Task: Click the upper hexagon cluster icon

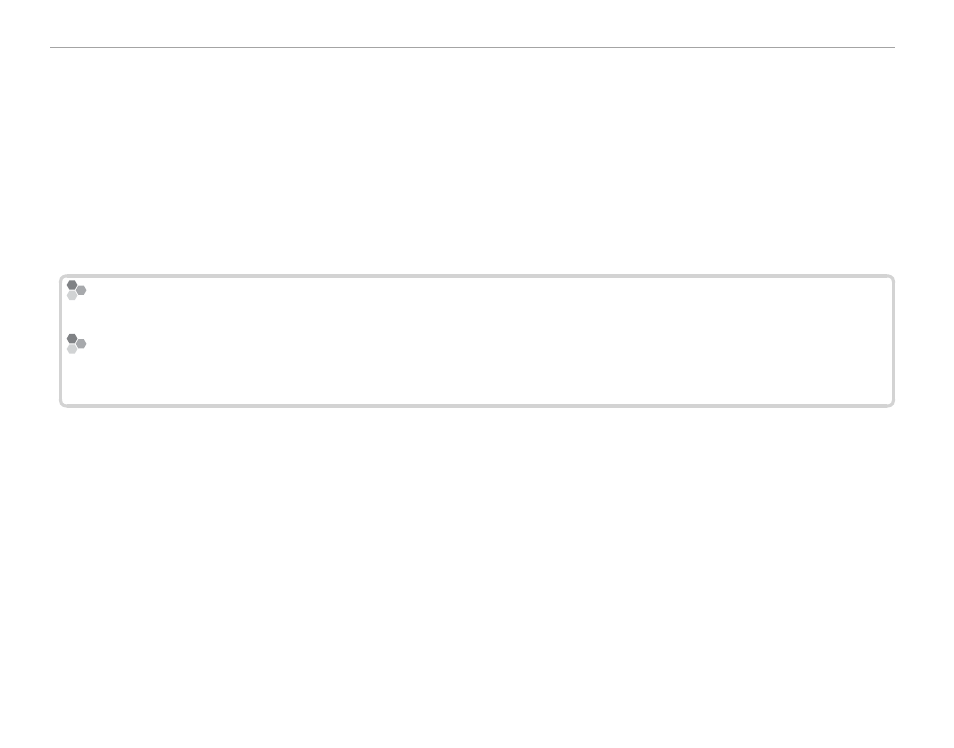Action: pyautogui.click(x=76, y=290)
